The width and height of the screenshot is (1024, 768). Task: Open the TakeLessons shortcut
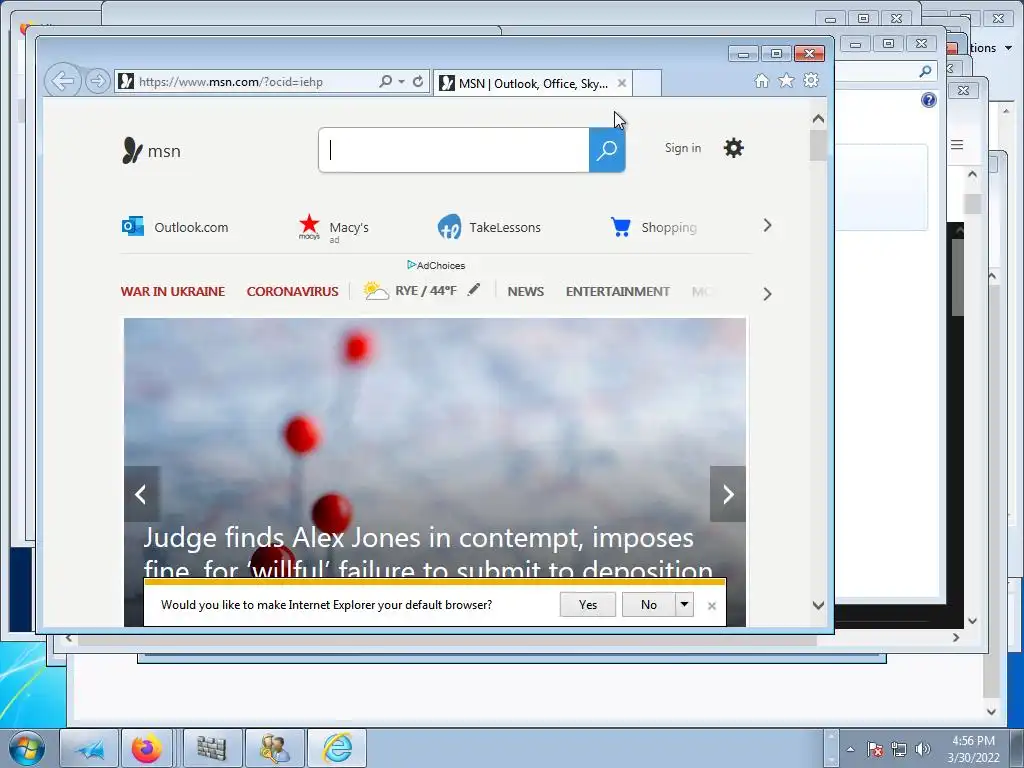(x=489, y=227)
